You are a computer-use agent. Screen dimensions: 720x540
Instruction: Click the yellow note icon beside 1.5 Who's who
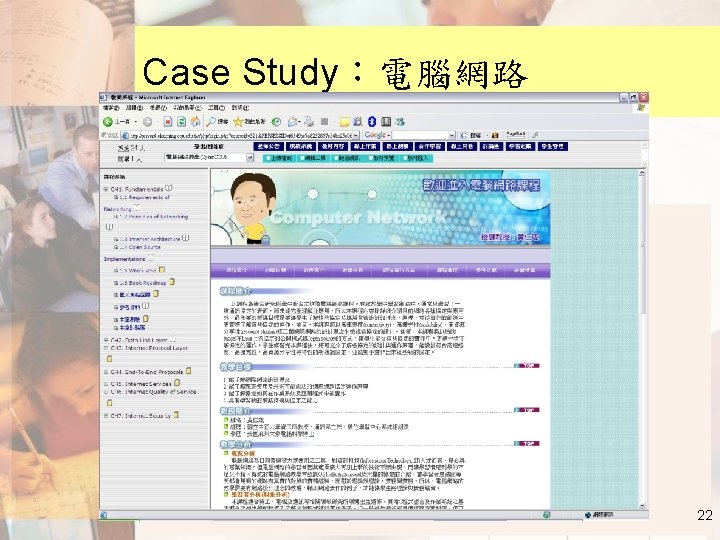[x=162, y=270]
